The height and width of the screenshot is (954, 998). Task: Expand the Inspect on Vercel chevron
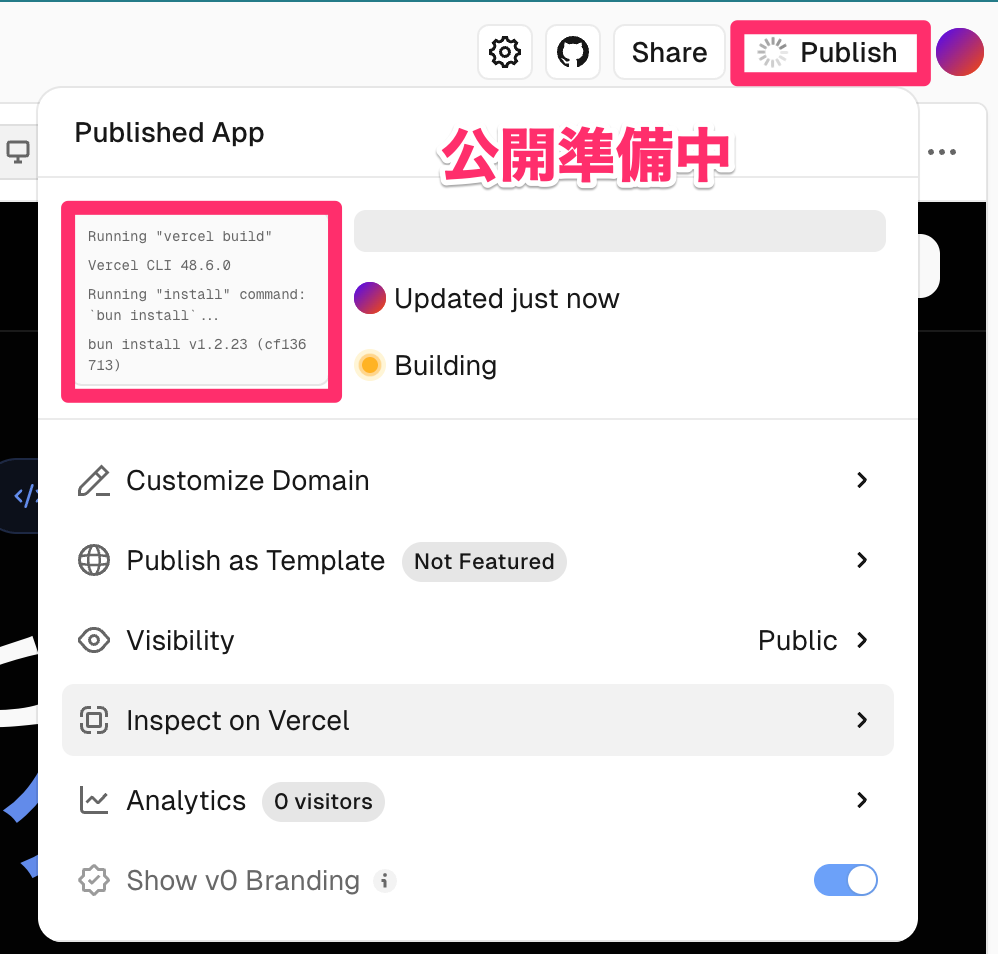click(862, 720)
